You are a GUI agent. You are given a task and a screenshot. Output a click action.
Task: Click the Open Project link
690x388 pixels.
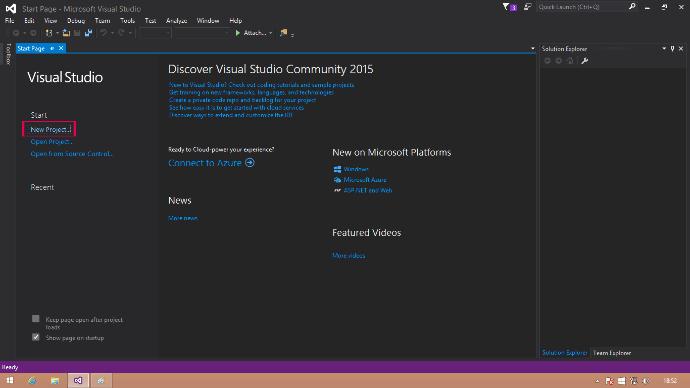point(51,142)
